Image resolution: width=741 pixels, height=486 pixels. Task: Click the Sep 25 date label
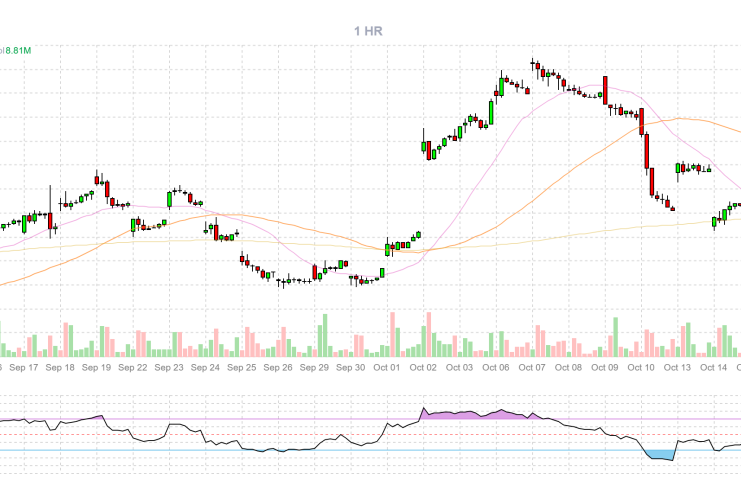[x=242, y=368]
